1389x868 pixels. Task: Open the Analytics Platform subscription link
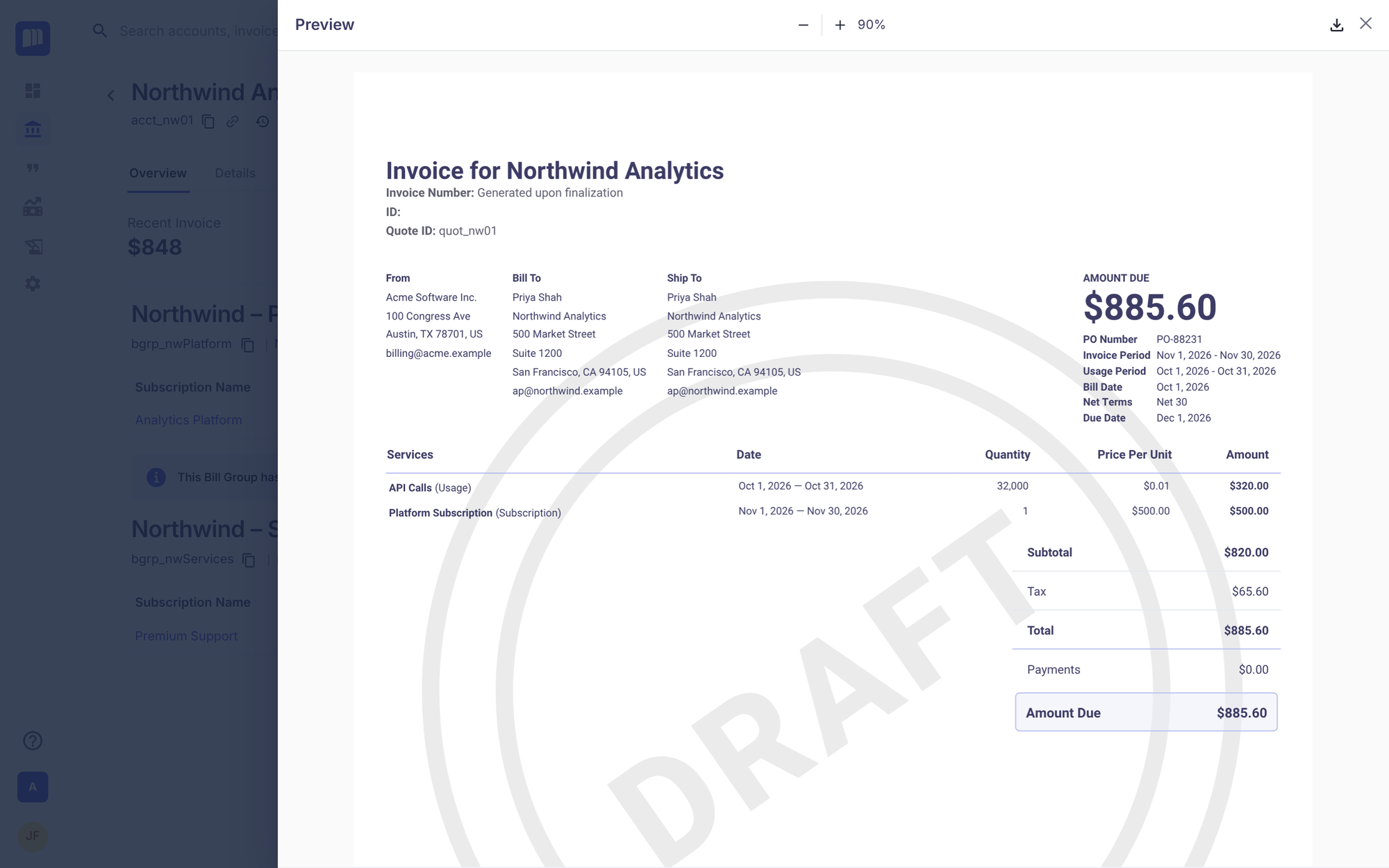pyautogui.click(x=188, y=420)
